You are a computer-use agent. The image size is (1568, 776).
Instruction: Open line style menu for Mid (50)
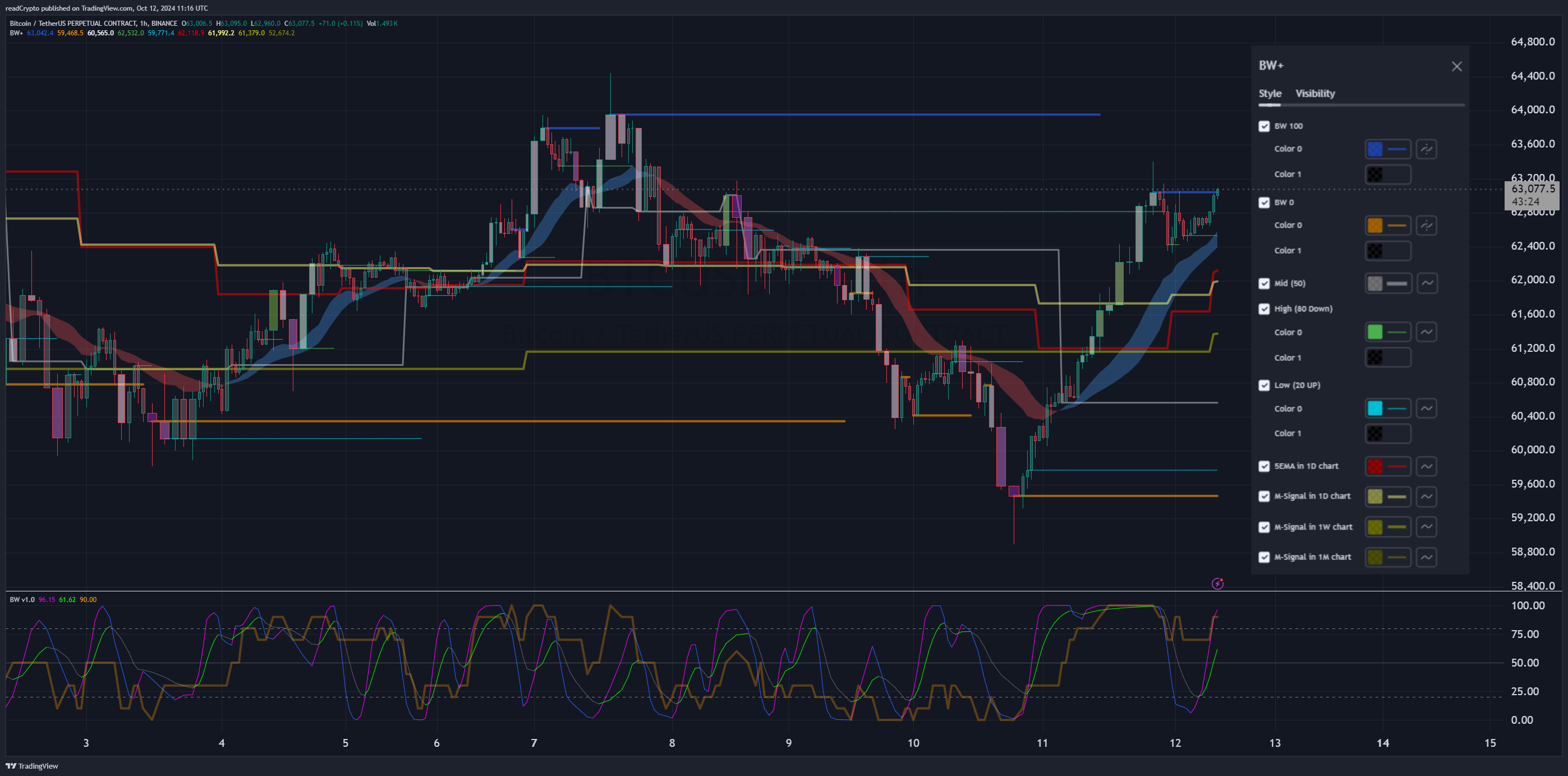[x=1427, y=283]
